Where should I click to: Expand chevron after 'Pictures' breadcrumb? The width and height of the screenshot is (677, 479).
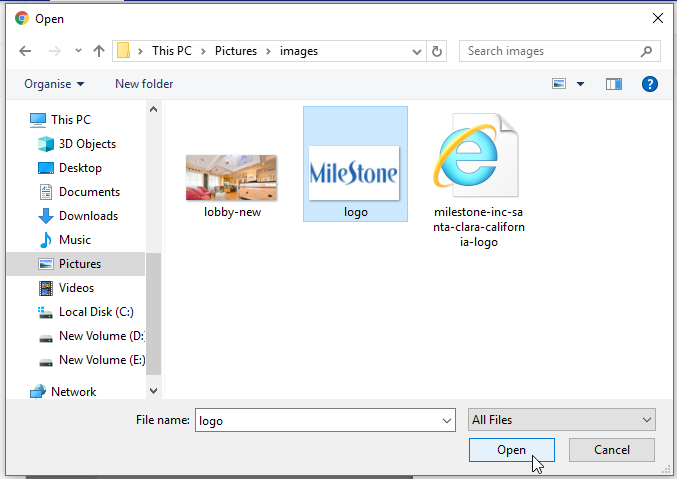268,51
